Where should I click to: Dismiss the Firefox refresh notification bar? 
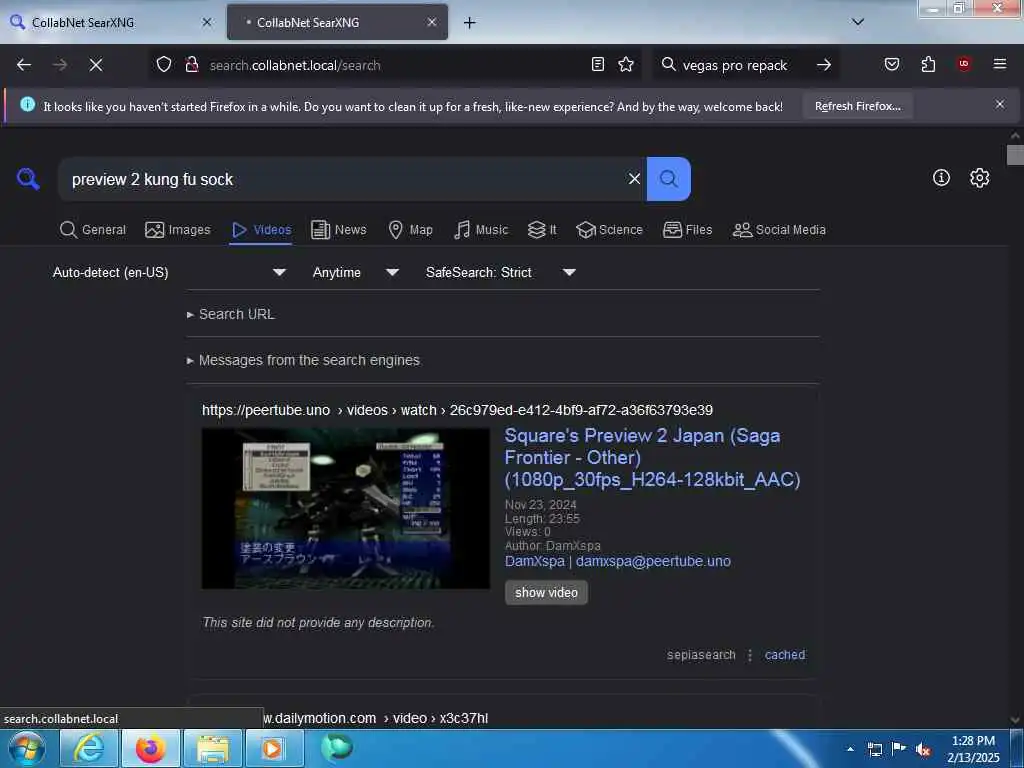(x=1000, y=104)
